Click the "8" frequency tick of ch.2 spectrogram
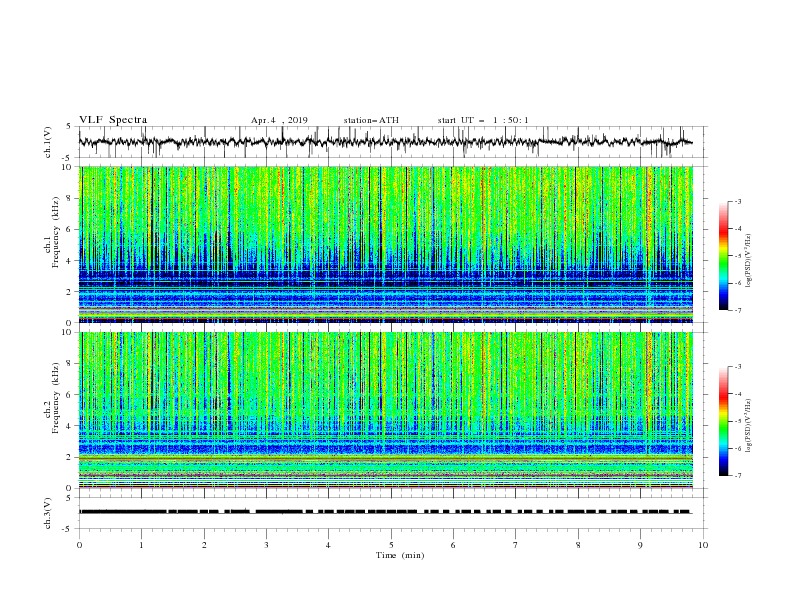This screenshot has height=612, width=792. click(x=70, y=364)
